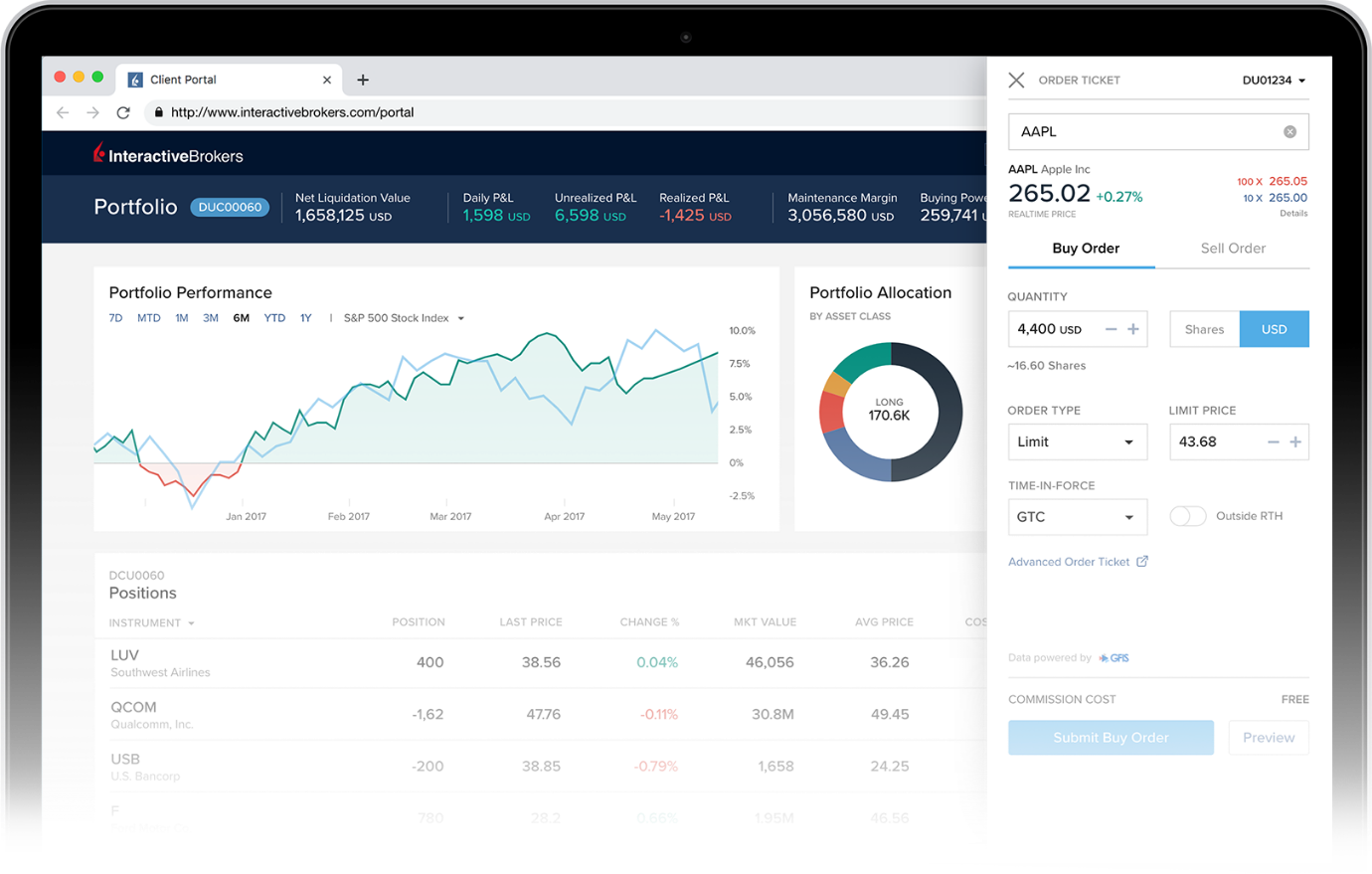Click the ask quote 265.05

click(x=1287, y=181)
